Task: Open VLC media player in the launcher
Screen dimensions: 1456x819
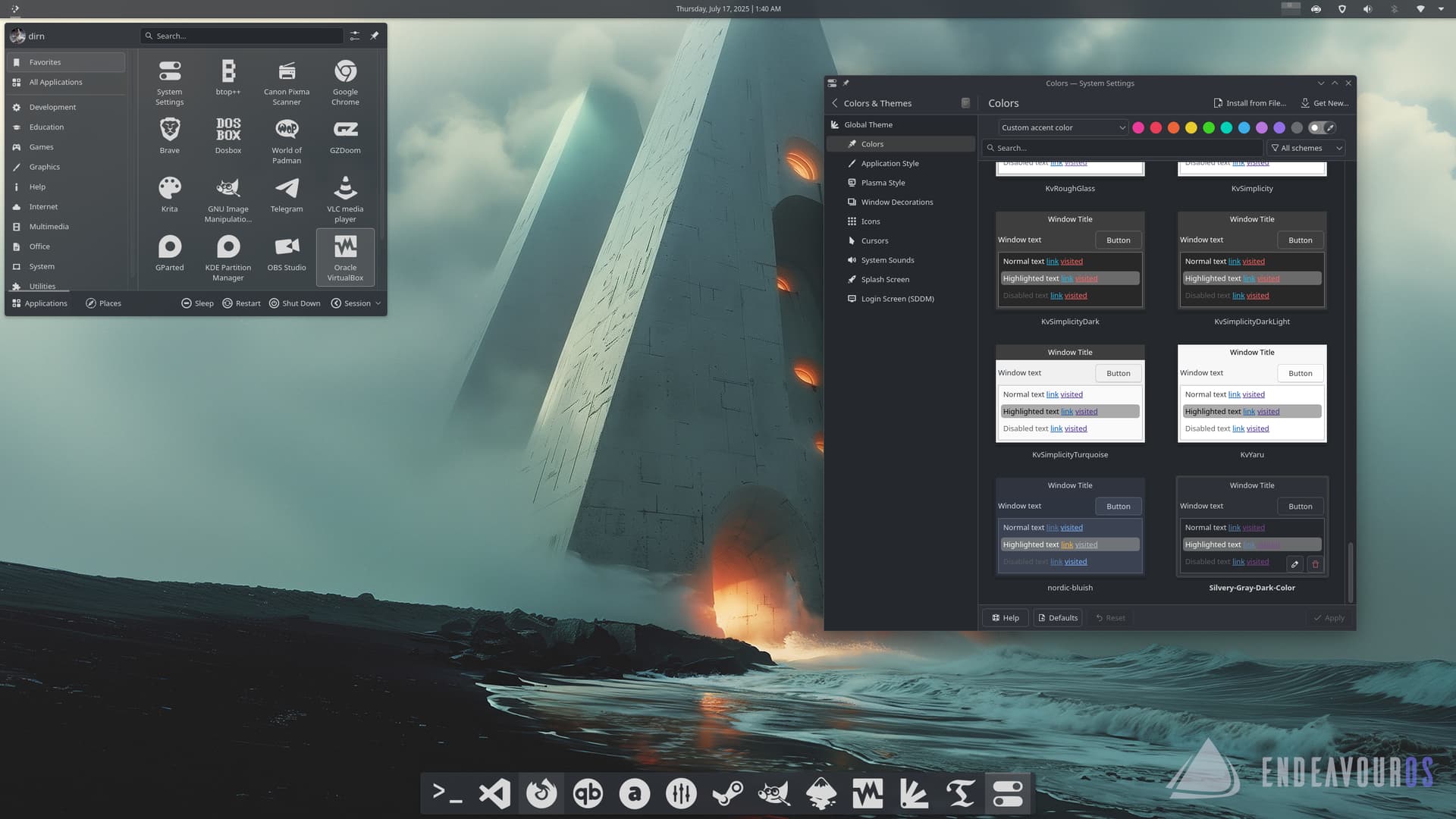Action: [x=345, y=199]
